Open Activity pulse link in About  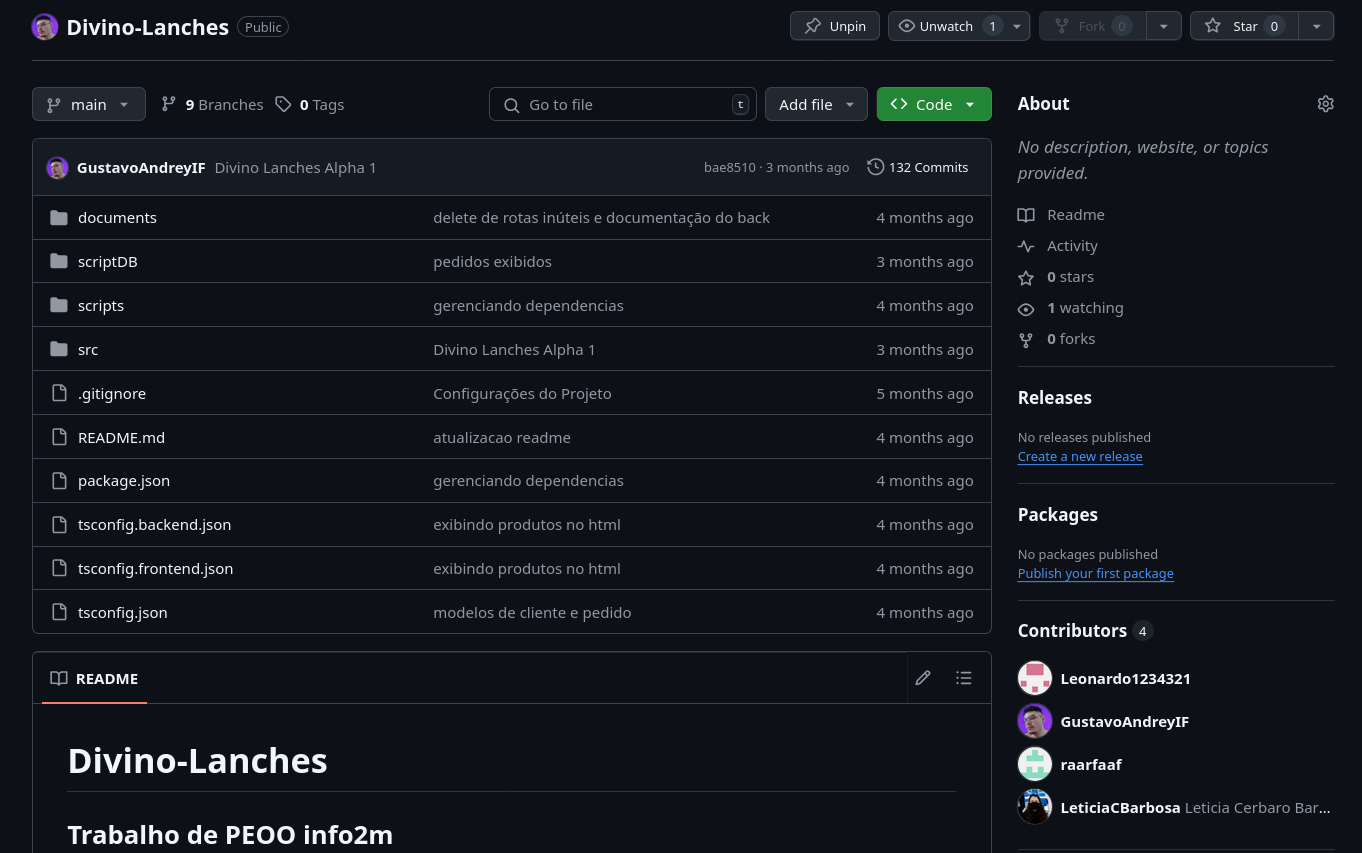(1071, 246)
